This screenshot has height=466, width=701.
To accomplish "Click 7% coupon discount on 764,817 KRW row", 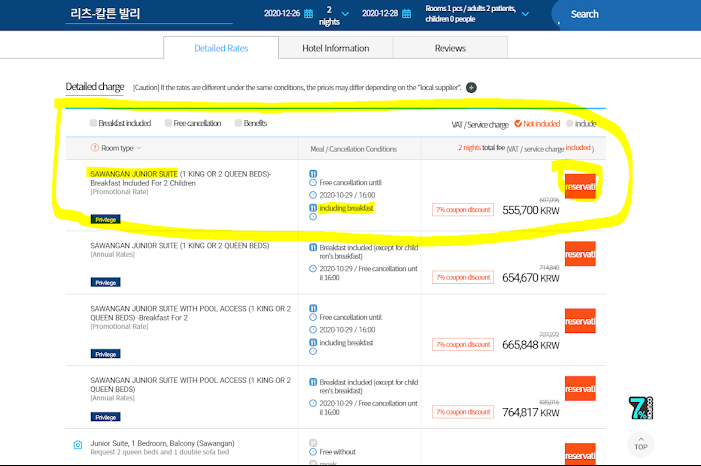I will 463,412.
